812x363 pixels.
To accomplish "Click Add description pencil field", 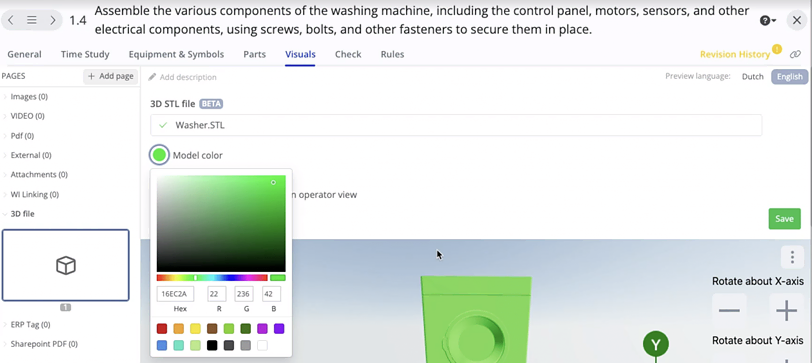I will point(182,77).
